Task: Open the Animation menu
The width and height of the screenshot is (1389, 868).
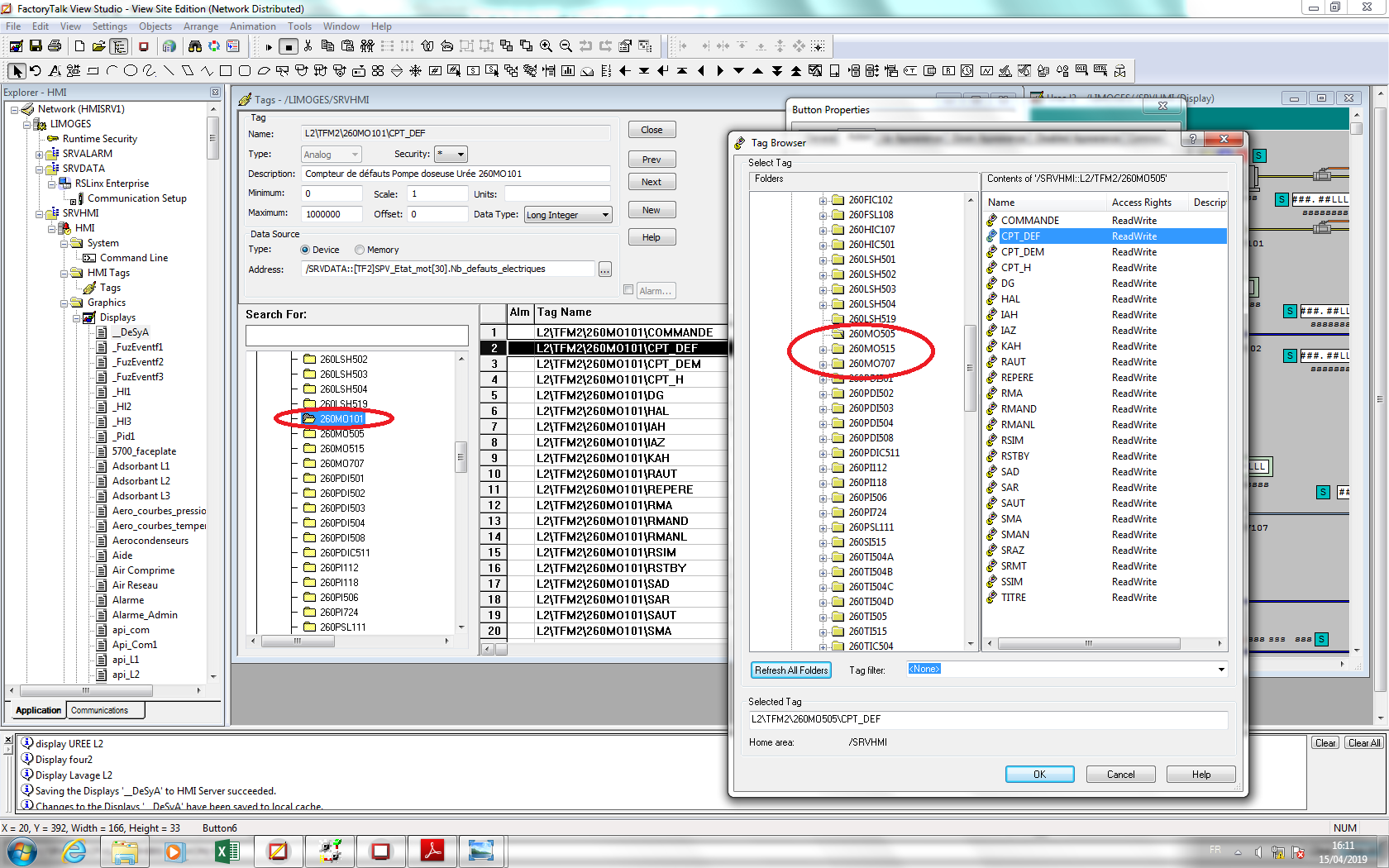Action: [x=252, y=26]
